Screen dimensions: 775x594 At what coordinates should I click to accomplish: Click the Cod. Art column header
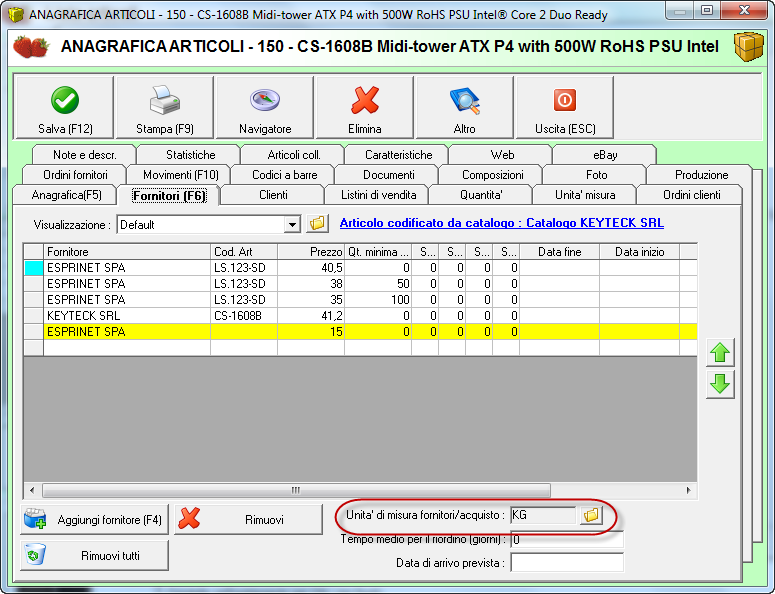tap(244, 252)
